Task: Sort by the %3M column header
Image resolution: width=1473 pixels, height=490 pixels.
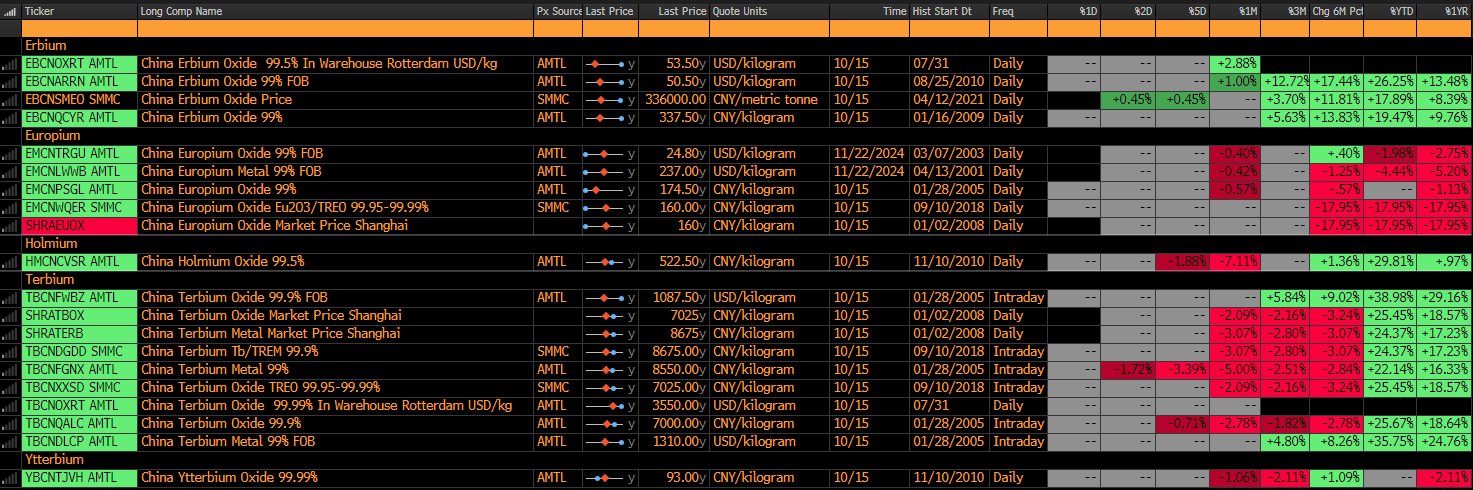Action: (x=1286, y=11)
